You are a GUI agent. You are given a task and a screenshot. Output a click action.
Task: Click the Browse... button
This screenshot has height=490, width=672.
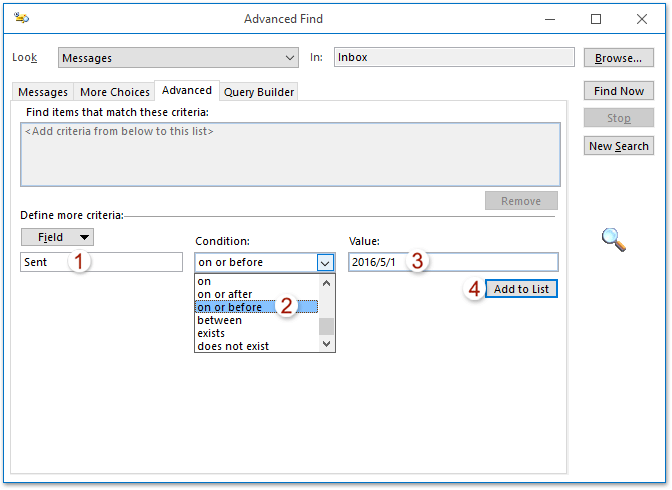pyautogui.click(x=618, y=57)
